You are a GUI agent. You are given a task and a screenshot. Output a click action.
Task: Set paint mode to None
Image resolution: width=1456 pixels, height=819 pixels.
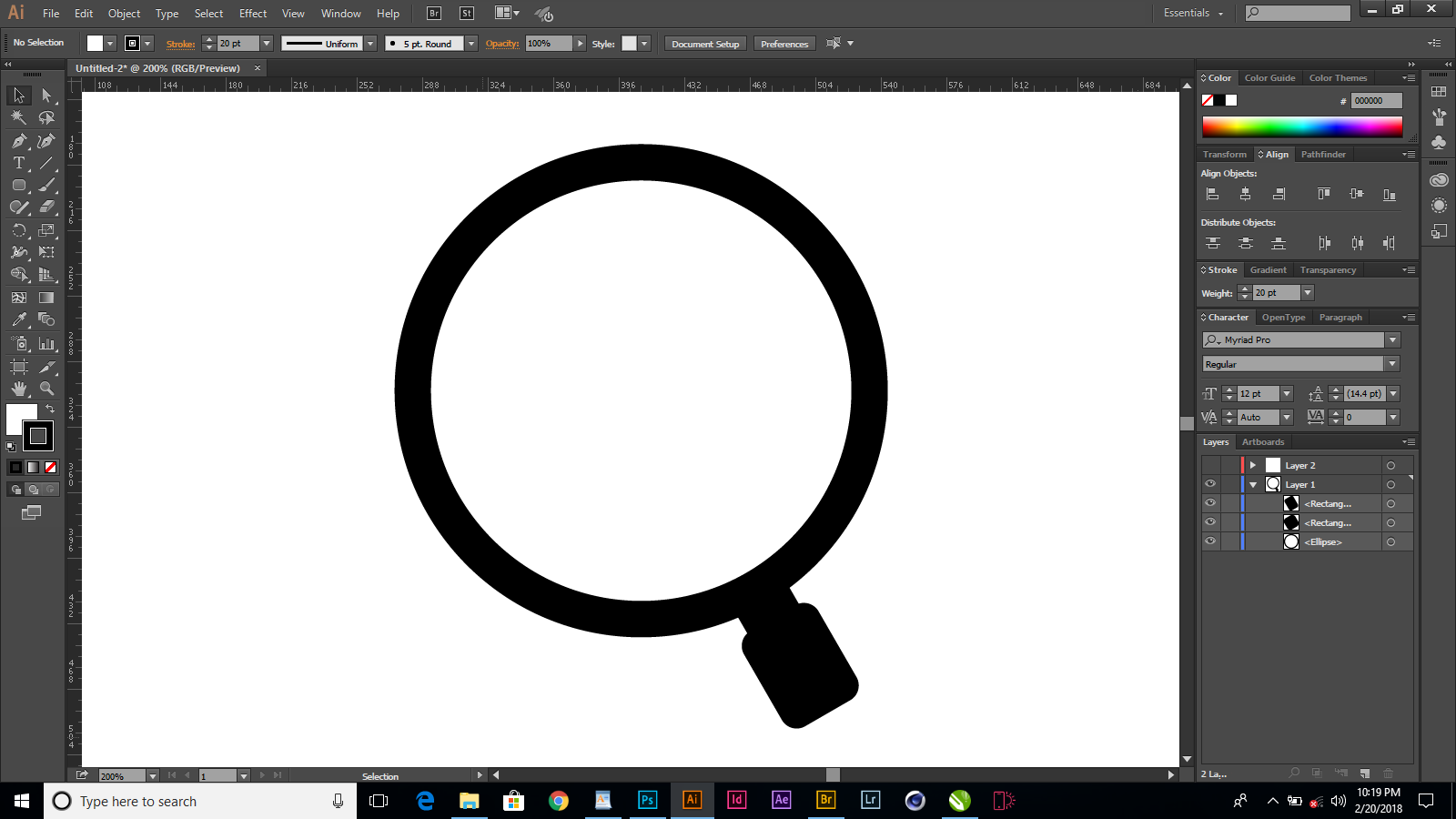[x=51, y=467]
